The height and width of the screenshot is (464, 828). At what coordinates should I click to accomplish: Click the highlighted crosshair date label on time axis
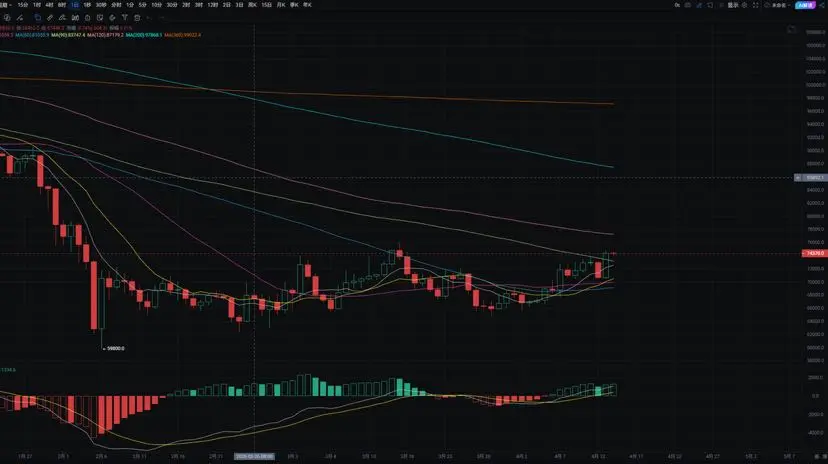pos(254,456)
